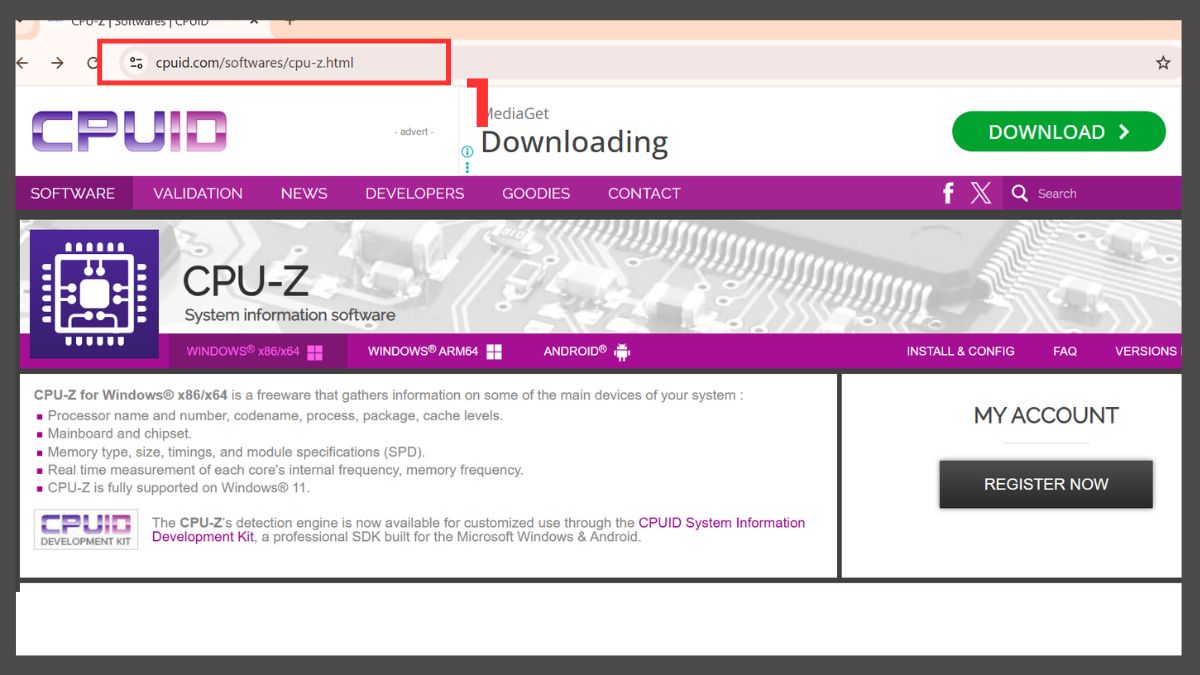Screen dimensions: 1200x675
Task: Click the address bar URL
Action: [x=254, y=63]
